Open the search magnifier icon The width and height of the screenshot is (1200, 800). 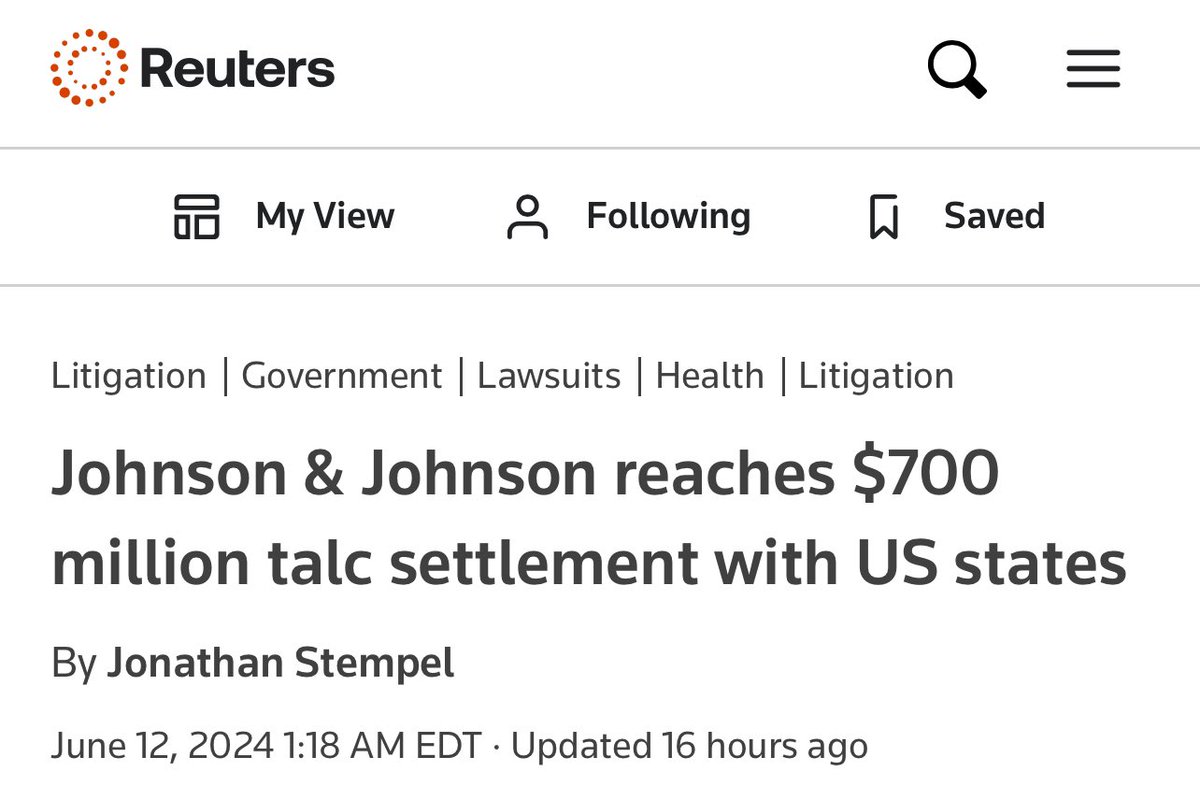(956, 68)
